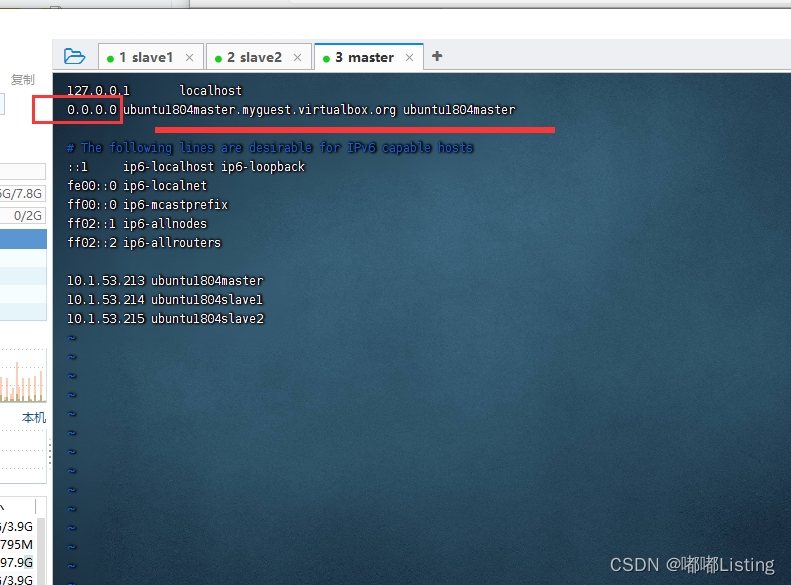Image resolution: width=791 pixels, height=585 pixels.
Task: Click the ff02::2 ip6-allrouters line
Action: click(144, 243)
